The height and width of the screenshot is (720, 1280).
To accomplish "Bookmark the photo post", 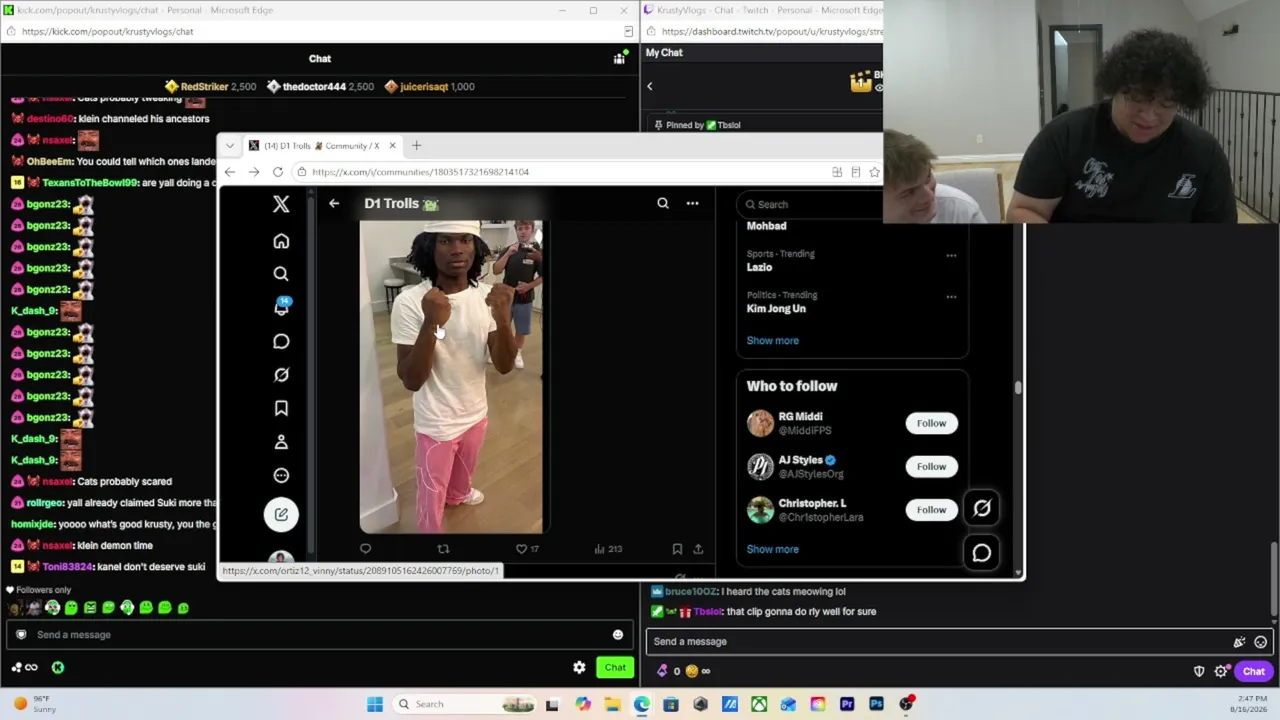I will 677,548.
